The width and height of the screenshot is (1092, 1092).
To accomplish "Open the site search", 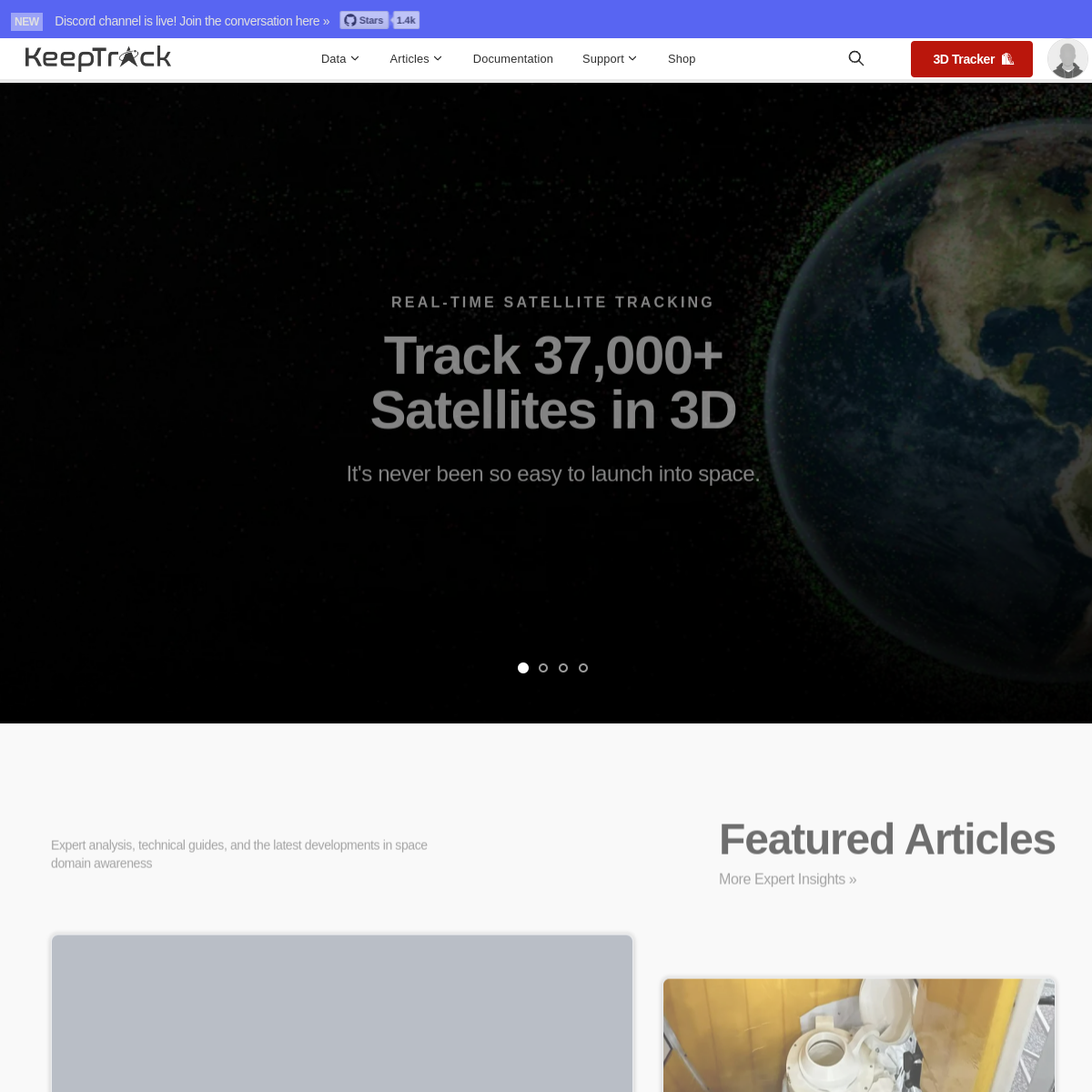I will (854, 57).
